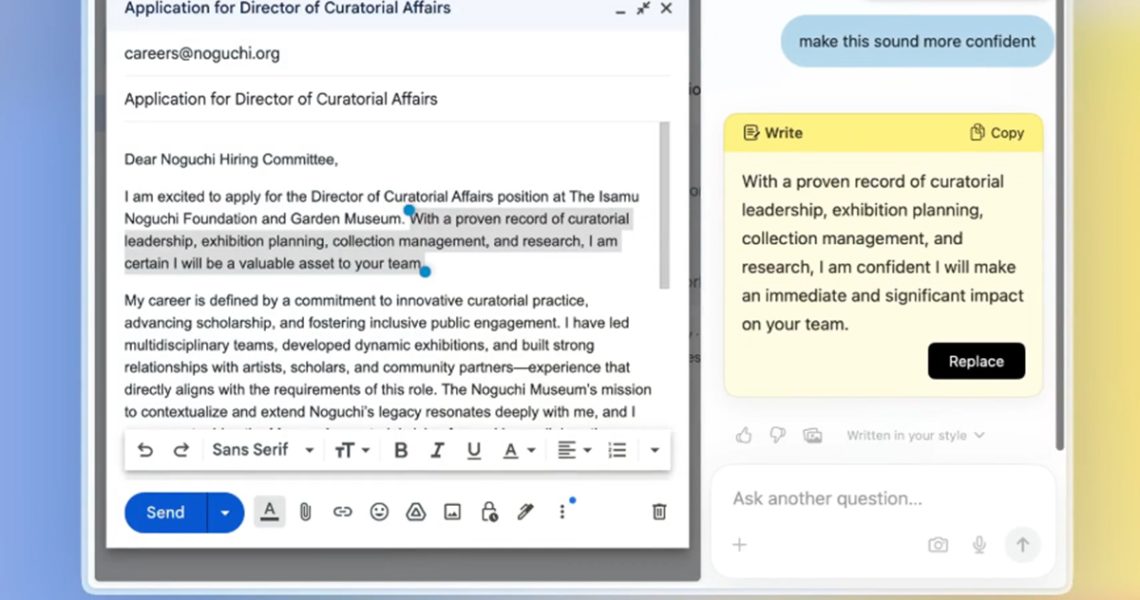Submit question with up-arrow button
Viewport: 1140px width, 600px height.
(1022, 545)
